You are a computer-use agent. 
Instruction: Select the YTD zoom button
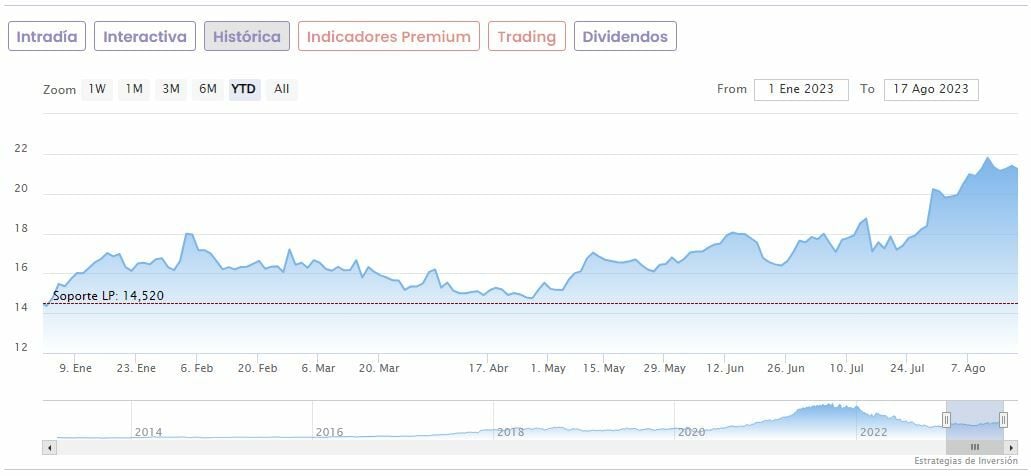coord(244,89)
